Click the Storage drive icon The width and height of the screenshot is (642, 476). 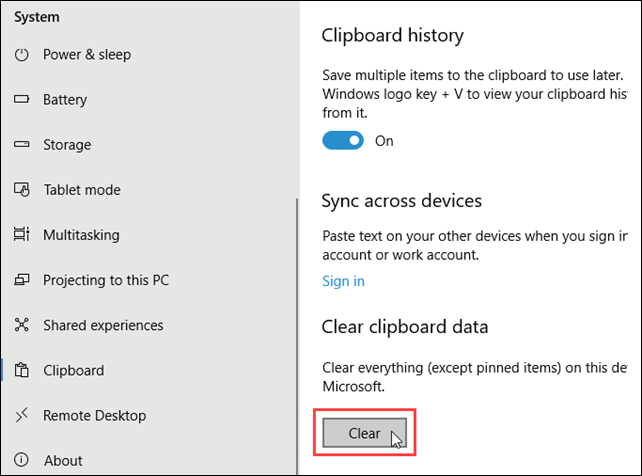22,144
